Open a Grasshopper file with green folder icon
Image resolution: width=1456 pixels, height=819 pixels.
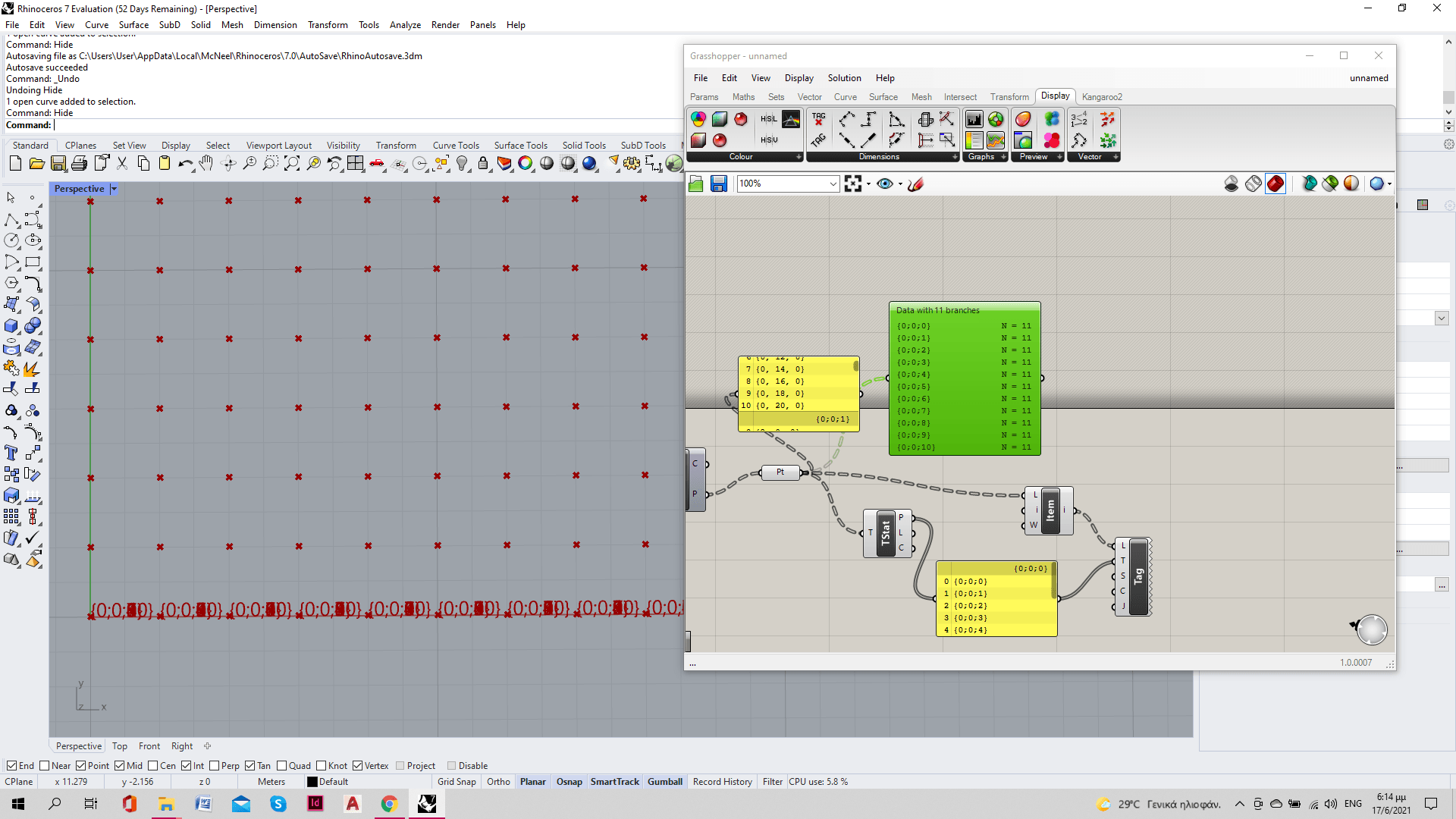696,184
